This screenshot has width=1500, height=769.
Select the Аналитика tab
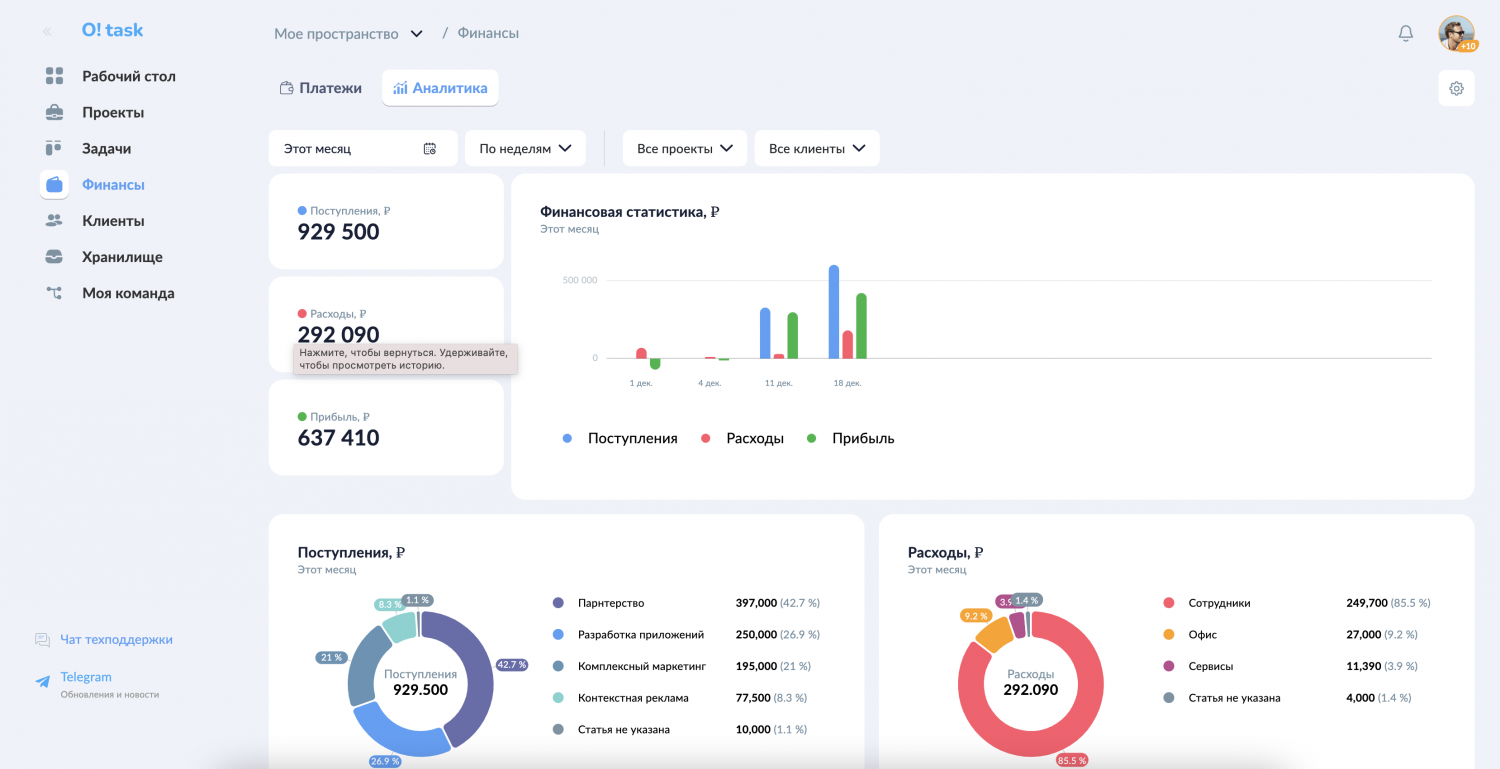tap(440, 88)
